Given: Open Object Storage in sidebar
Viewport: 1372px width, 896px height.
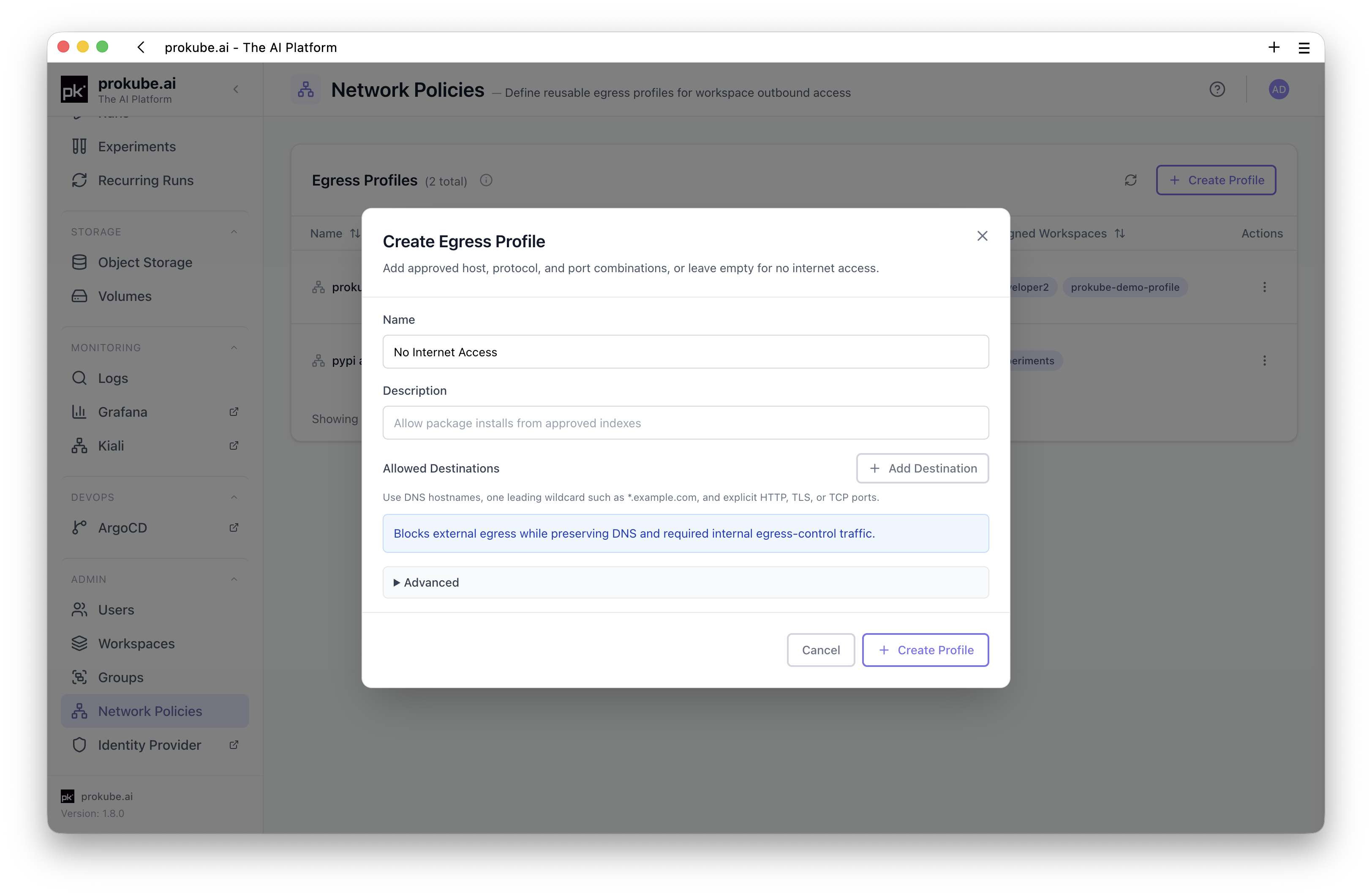Looking at the screenshot, I should 155,262.
